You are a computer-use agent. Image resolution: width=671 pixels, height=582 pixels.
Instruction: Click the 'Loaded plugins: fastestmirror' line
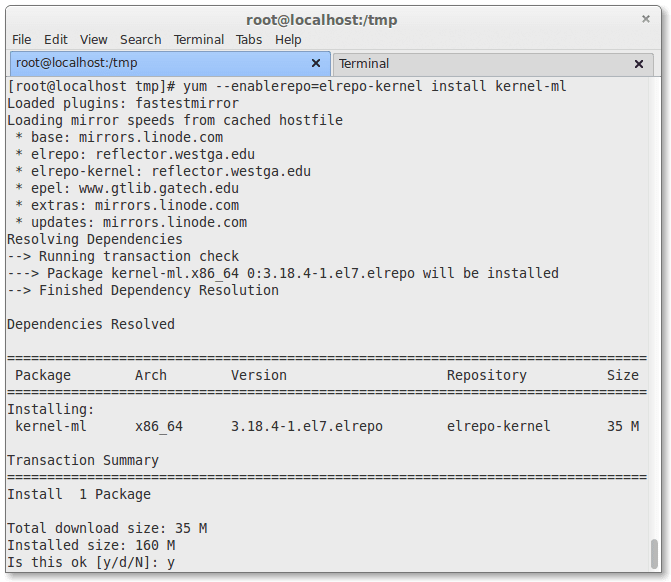(x=123, y=104)
